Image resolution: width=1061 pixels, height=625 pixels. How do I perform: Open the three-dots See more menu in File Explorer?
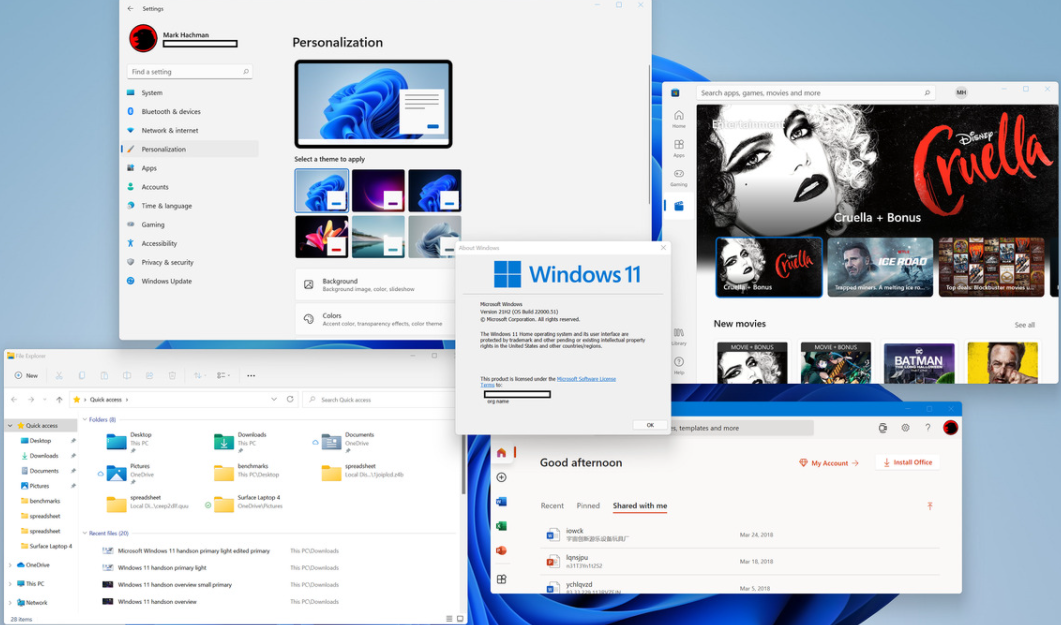[251, 375]
